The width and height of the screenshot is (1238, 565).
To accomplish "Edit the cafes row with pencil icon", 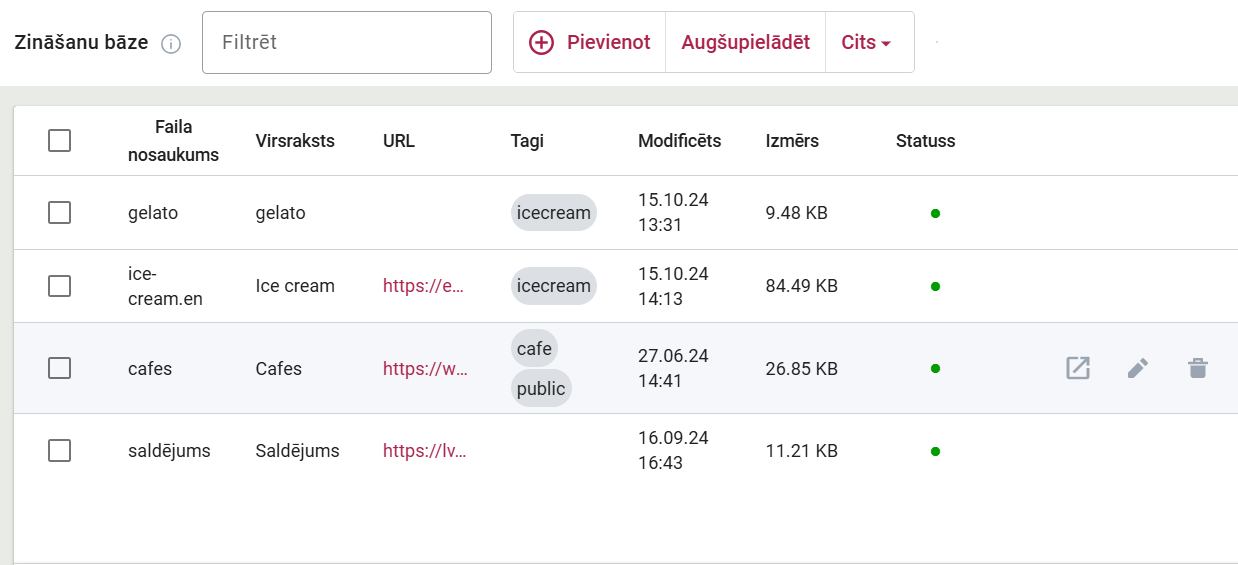I will 1137,368.
